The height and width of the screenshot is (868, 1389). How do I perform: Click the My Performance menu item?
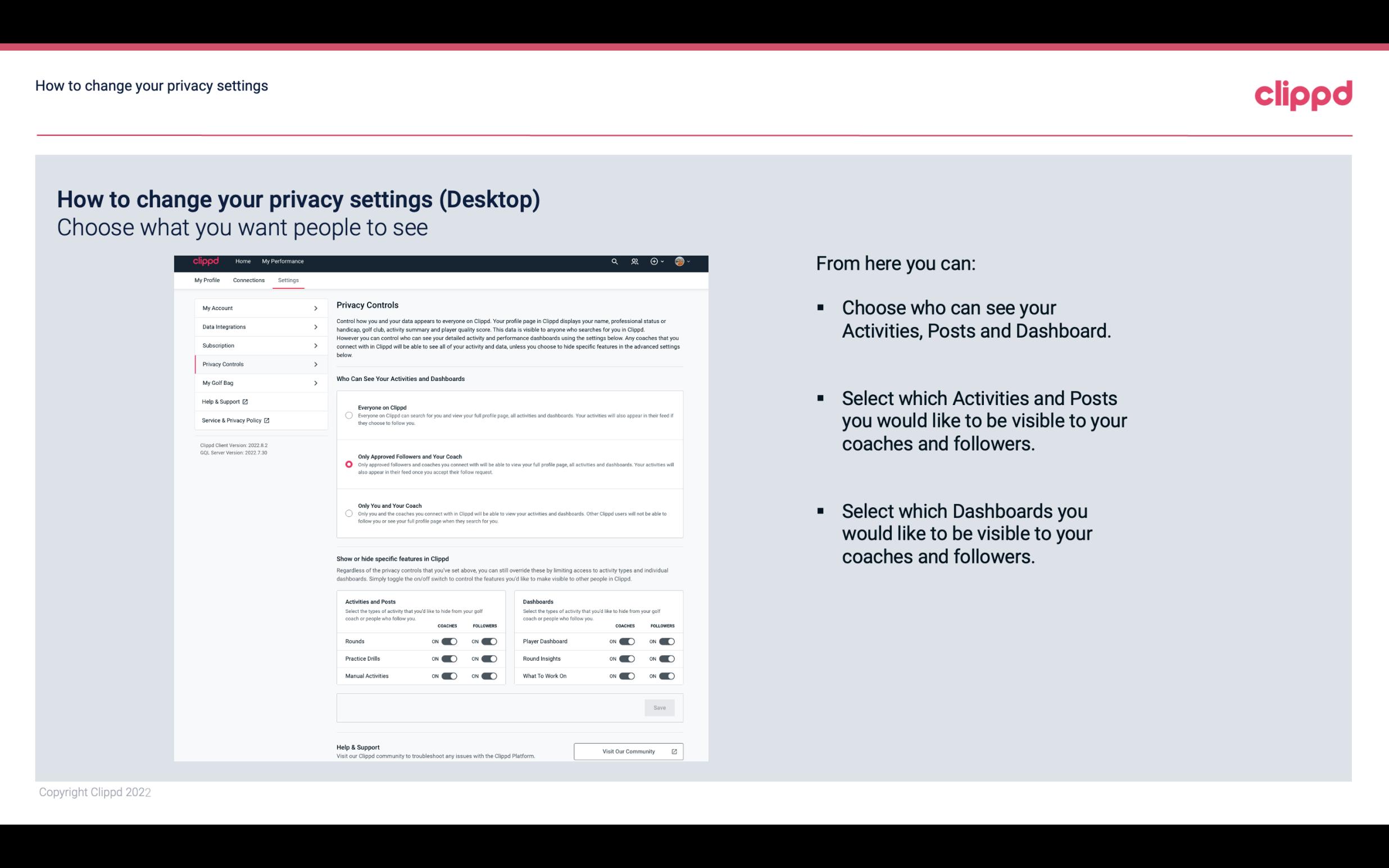(284, 261)
